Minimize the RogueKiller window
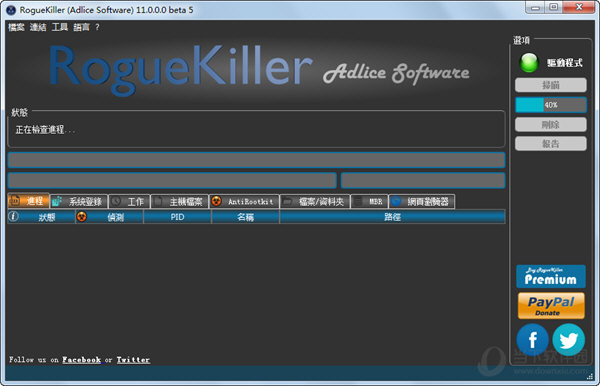 point(536,8)
